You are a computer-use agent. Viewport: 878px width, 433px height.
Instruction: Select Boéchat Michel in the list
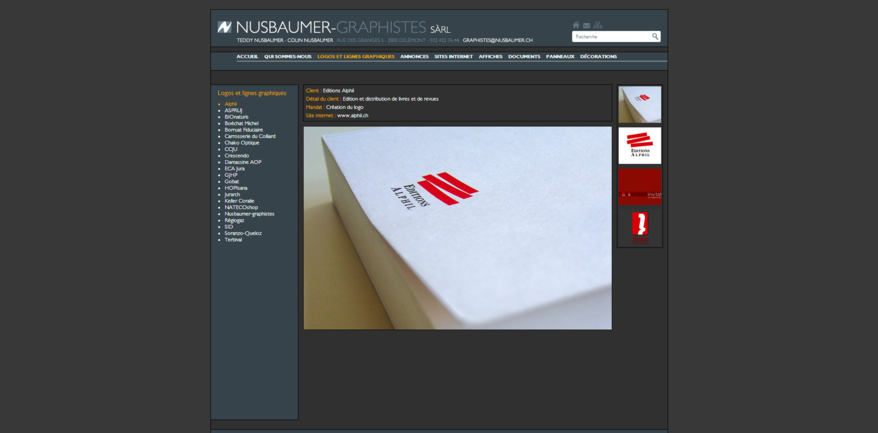point(241,123)
